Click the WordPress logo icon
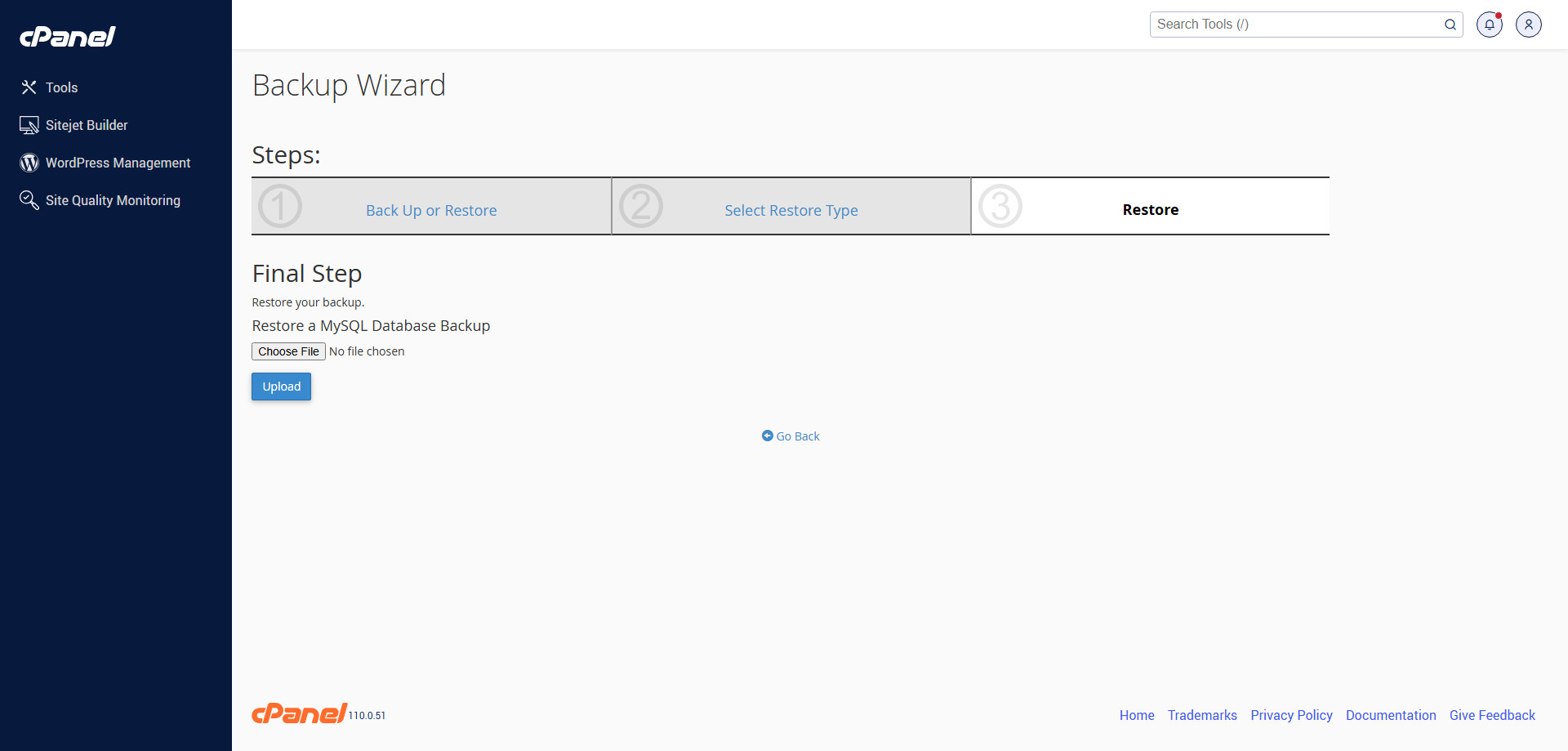1568x751 pixels. pos(29,163)
